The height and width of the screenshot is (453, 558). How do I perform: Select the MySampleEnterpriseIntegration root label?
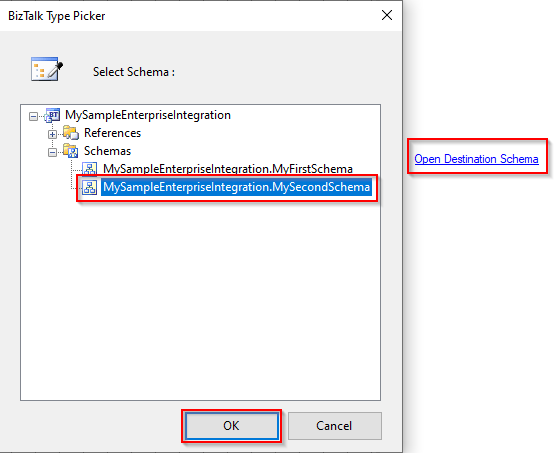pyautogui.click(x=148, y=115)
